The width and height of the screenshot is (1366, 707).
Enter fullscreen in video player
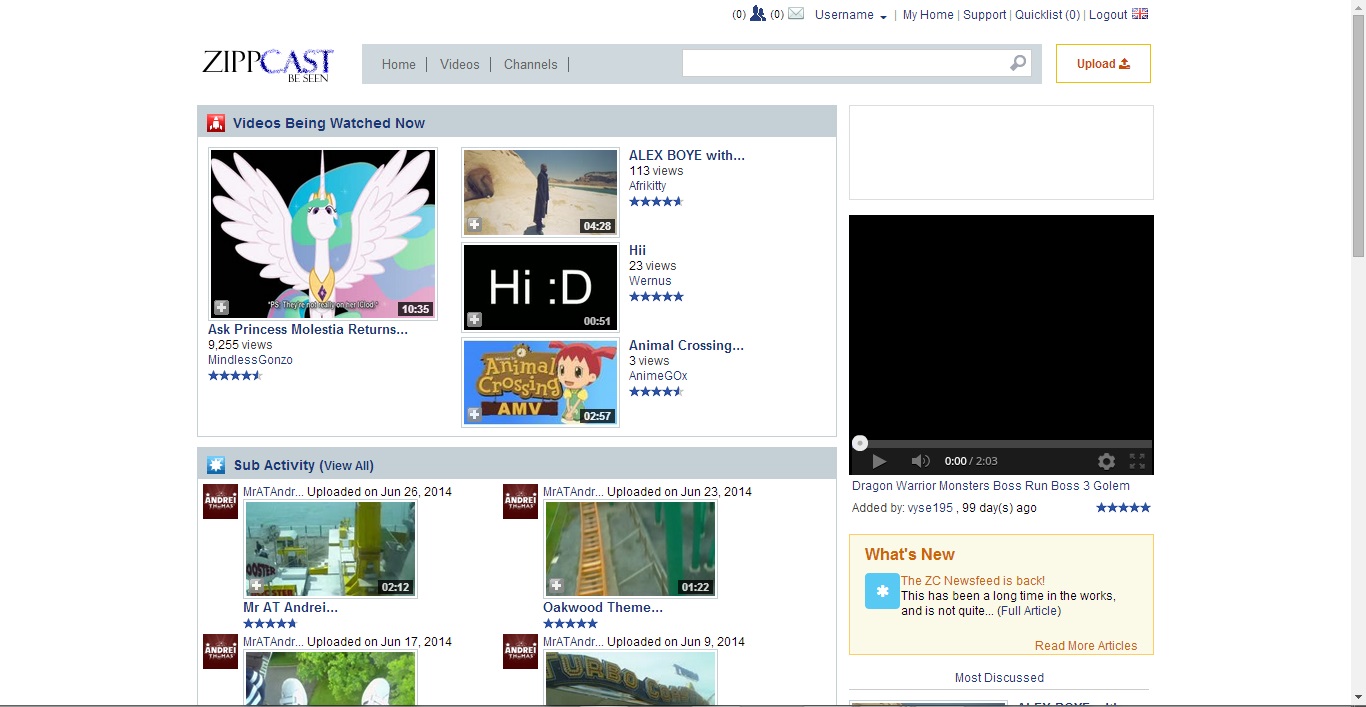point(1137,461)
